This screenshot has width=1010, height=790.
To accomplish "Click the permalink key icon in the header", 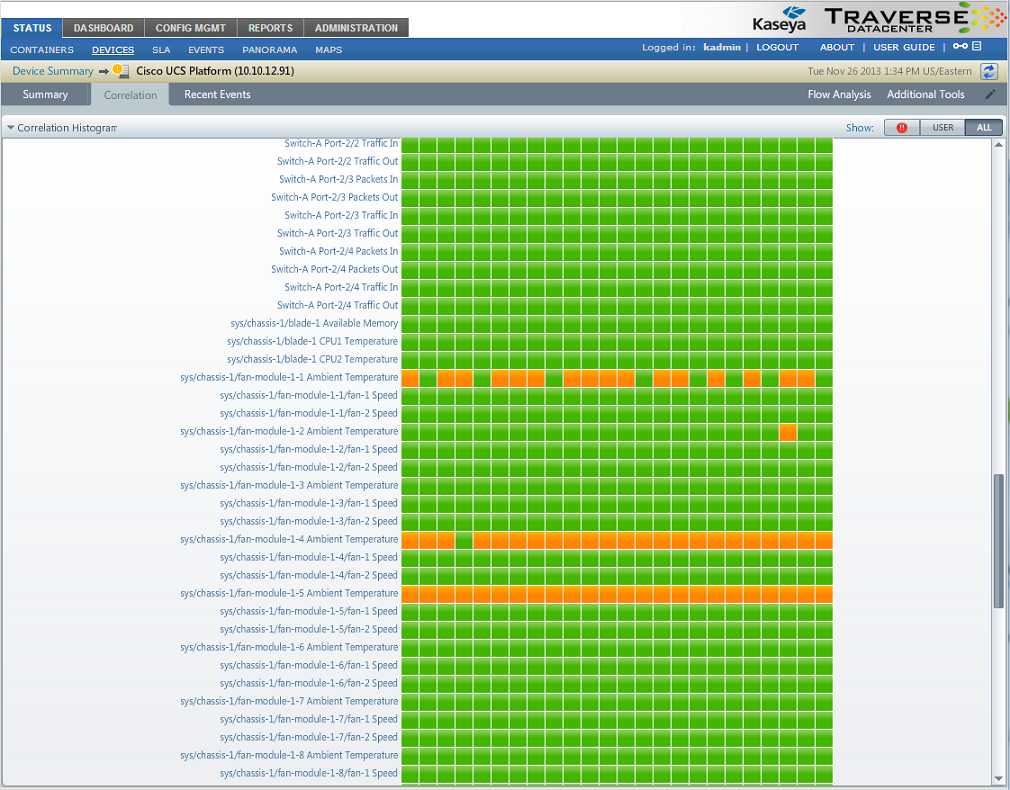I will 960,46.
